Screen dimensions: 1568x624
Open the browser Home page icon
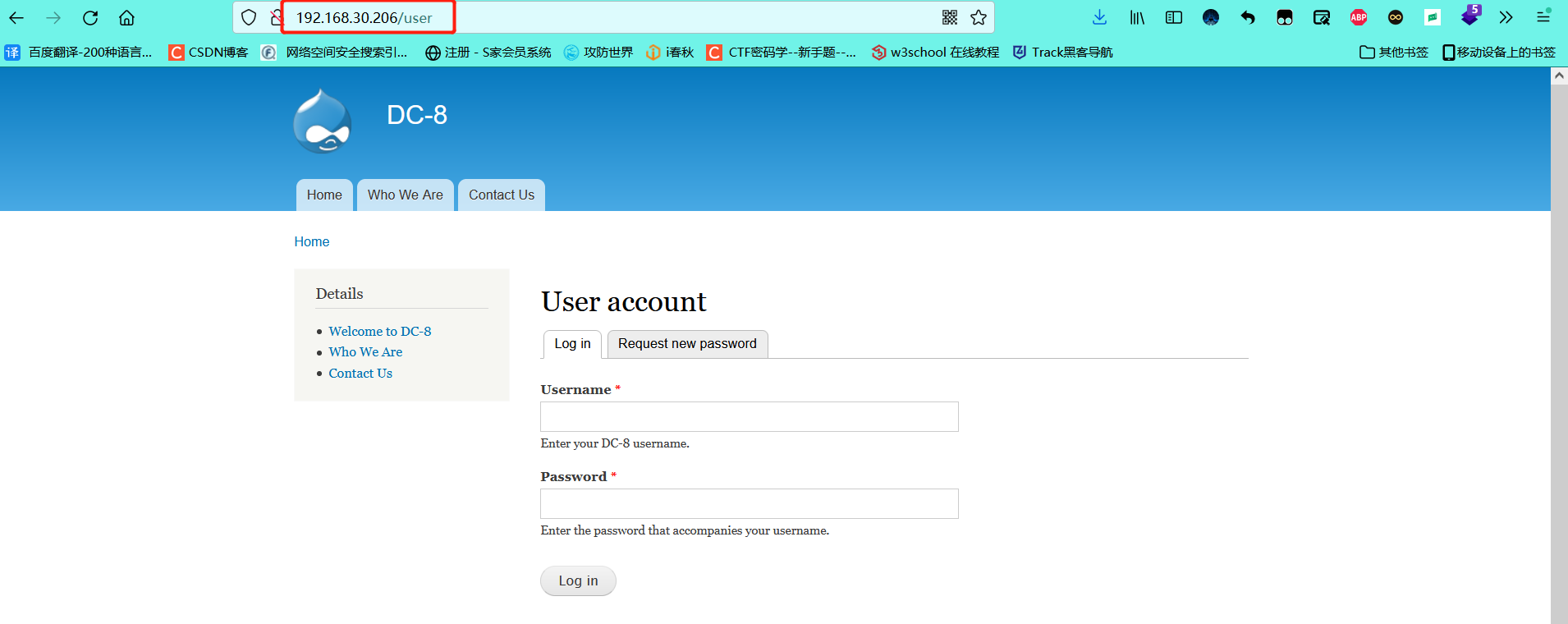tap(126, 17)
